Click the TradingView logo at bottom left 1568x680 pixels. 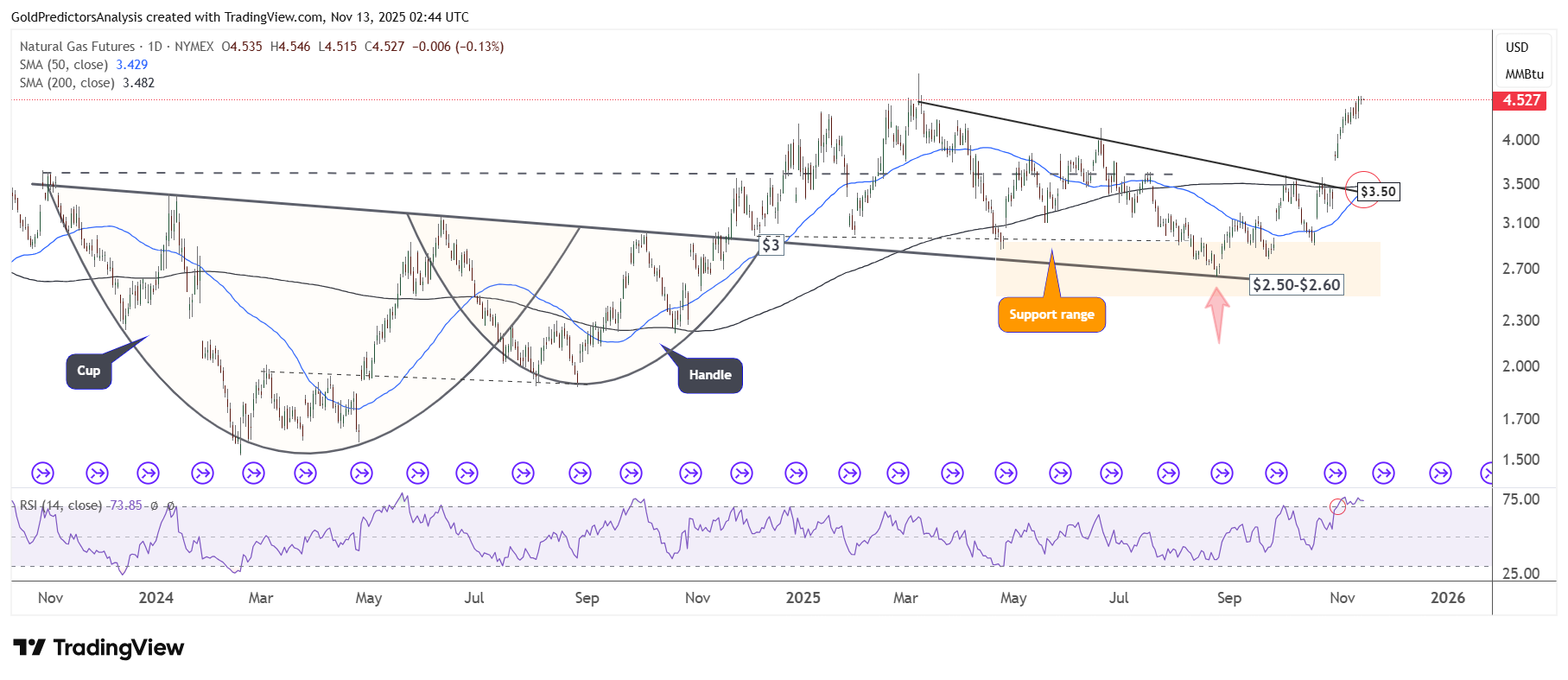point(98,648)
